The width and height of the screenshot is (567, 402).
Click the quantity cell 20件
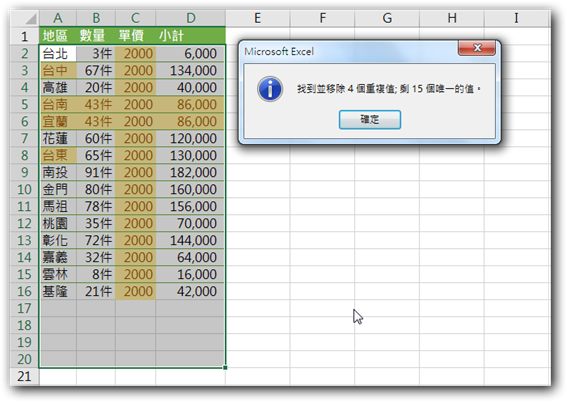click(x=96, y=87)
